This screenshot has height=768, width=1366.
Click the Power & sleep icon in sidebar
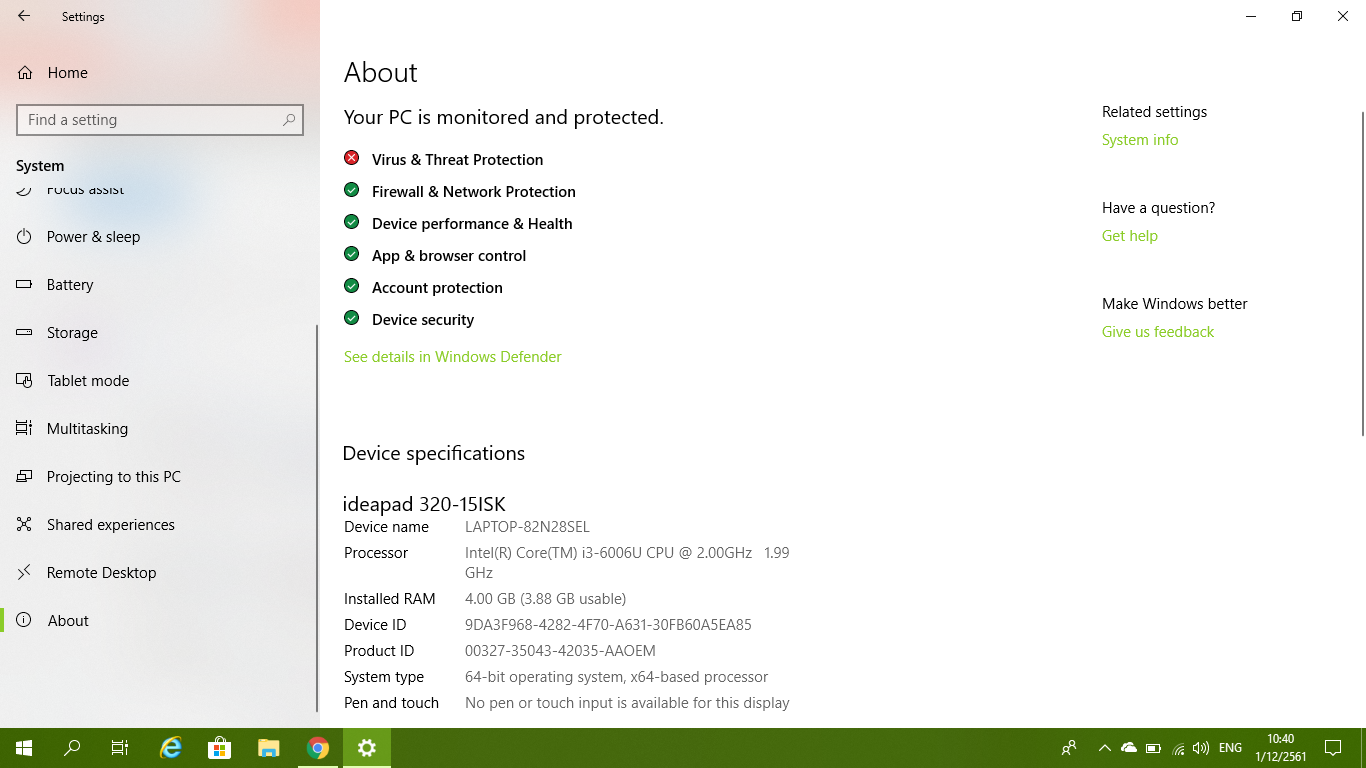click(x=25, y=236)
